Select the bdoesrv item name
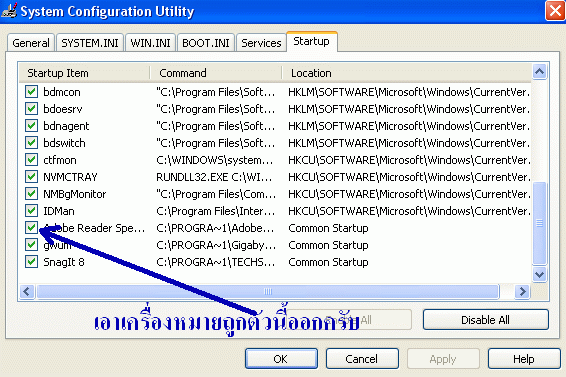The height and width of the screenshot is (377, 566). point(63,109)
